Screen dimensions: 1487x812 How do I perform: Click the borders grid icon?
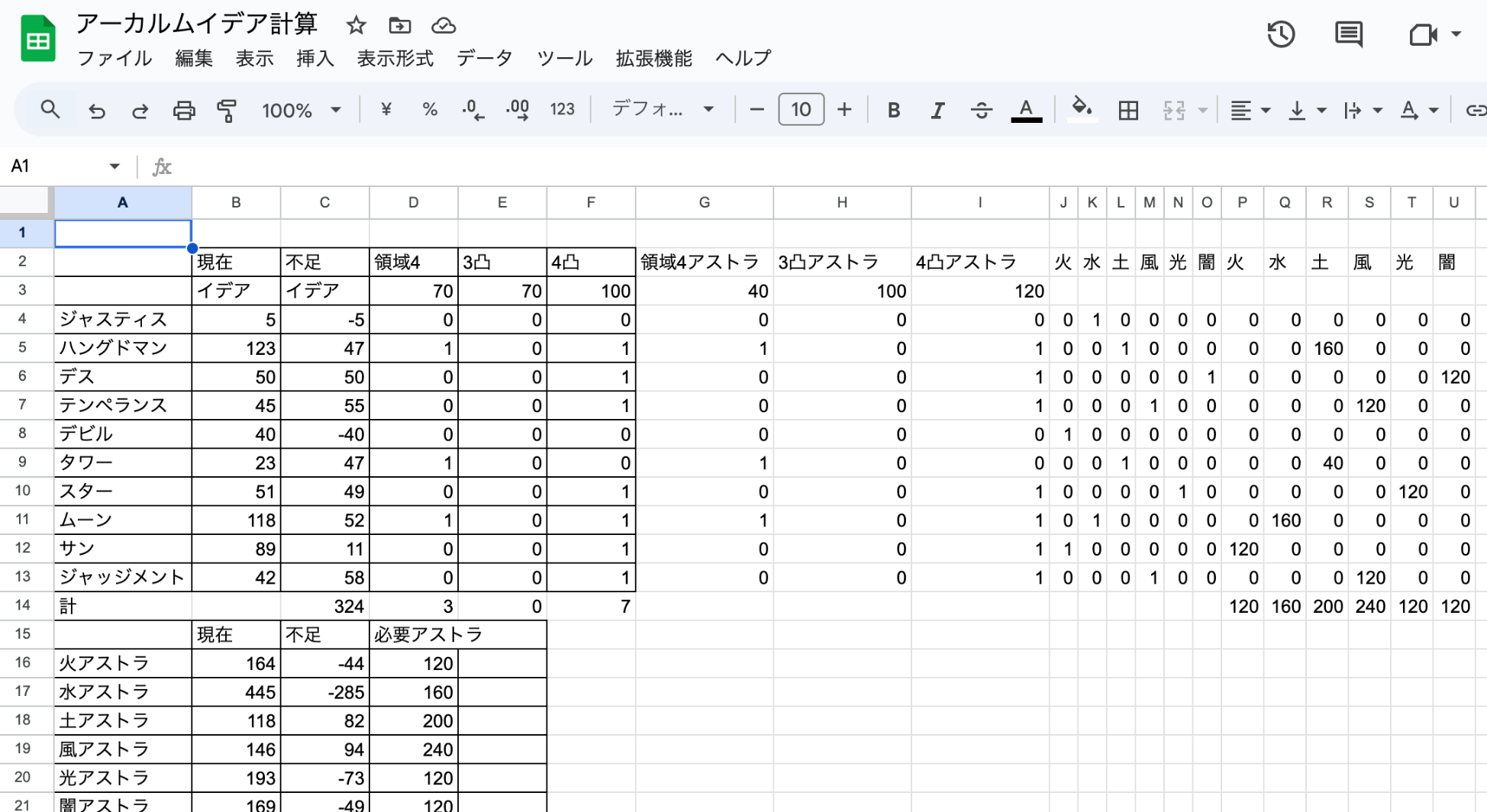[x=1127, y=111]
